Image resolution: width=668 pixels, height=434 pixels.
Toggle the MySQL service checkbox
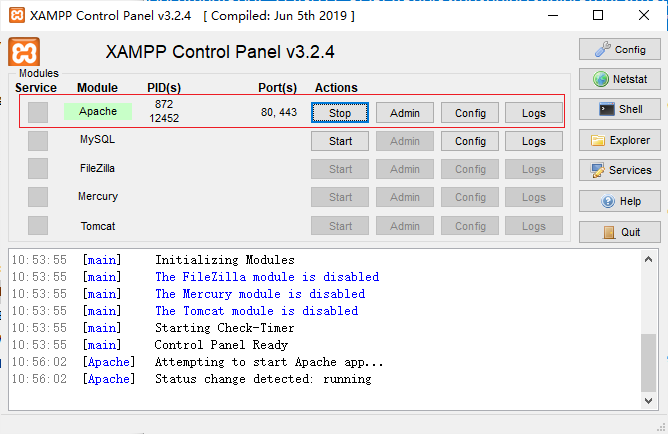point(38,141)
